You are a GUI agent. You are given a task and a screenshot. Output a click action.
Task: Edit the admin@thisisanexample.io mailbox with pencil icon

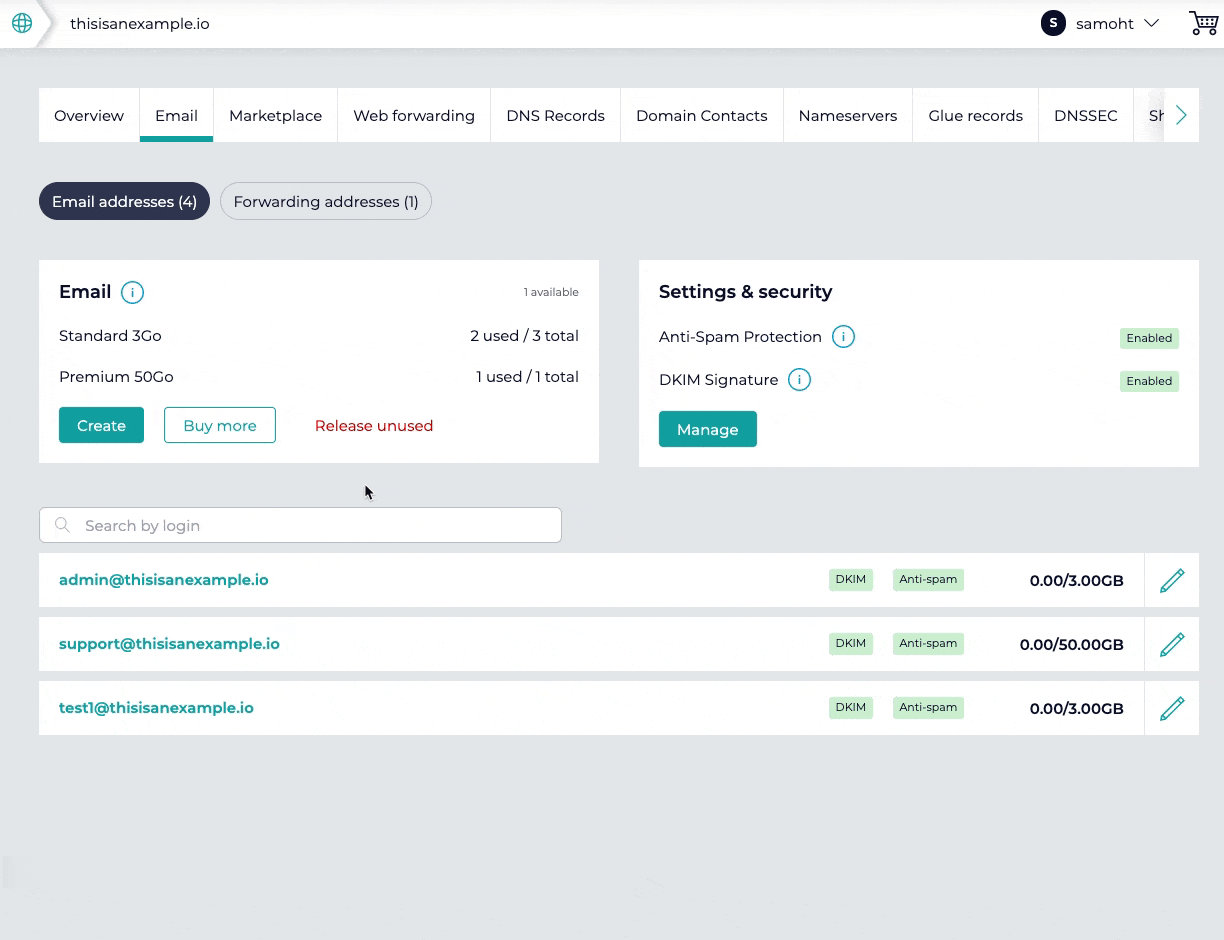coord(1171,580)
